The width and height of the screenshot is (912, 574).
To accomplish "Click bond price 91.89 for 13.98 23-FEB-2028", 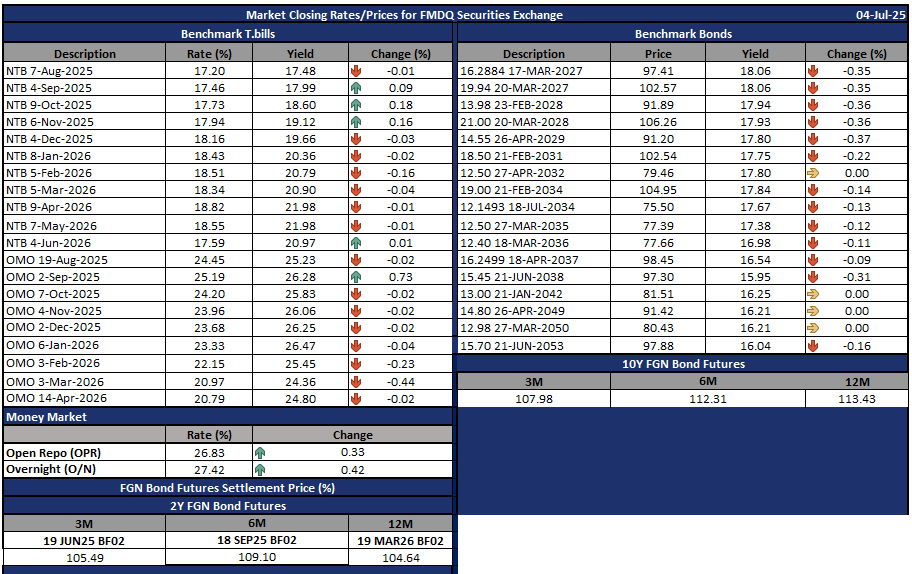I will (658, 105).
